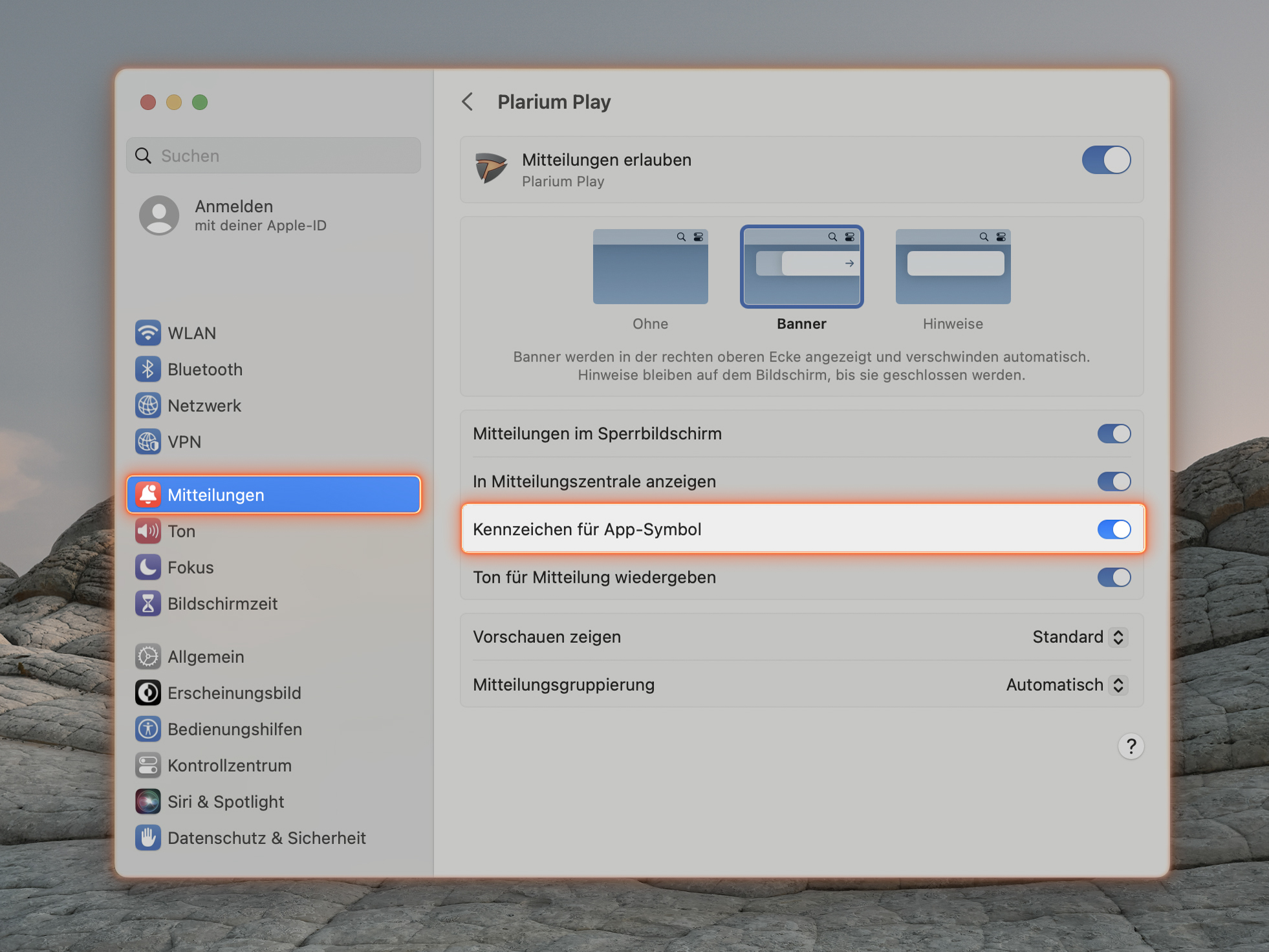The width and height of the screenshot is (1269, 952).
Task: Click Anmelden to sign in
Action: [234, 206]
